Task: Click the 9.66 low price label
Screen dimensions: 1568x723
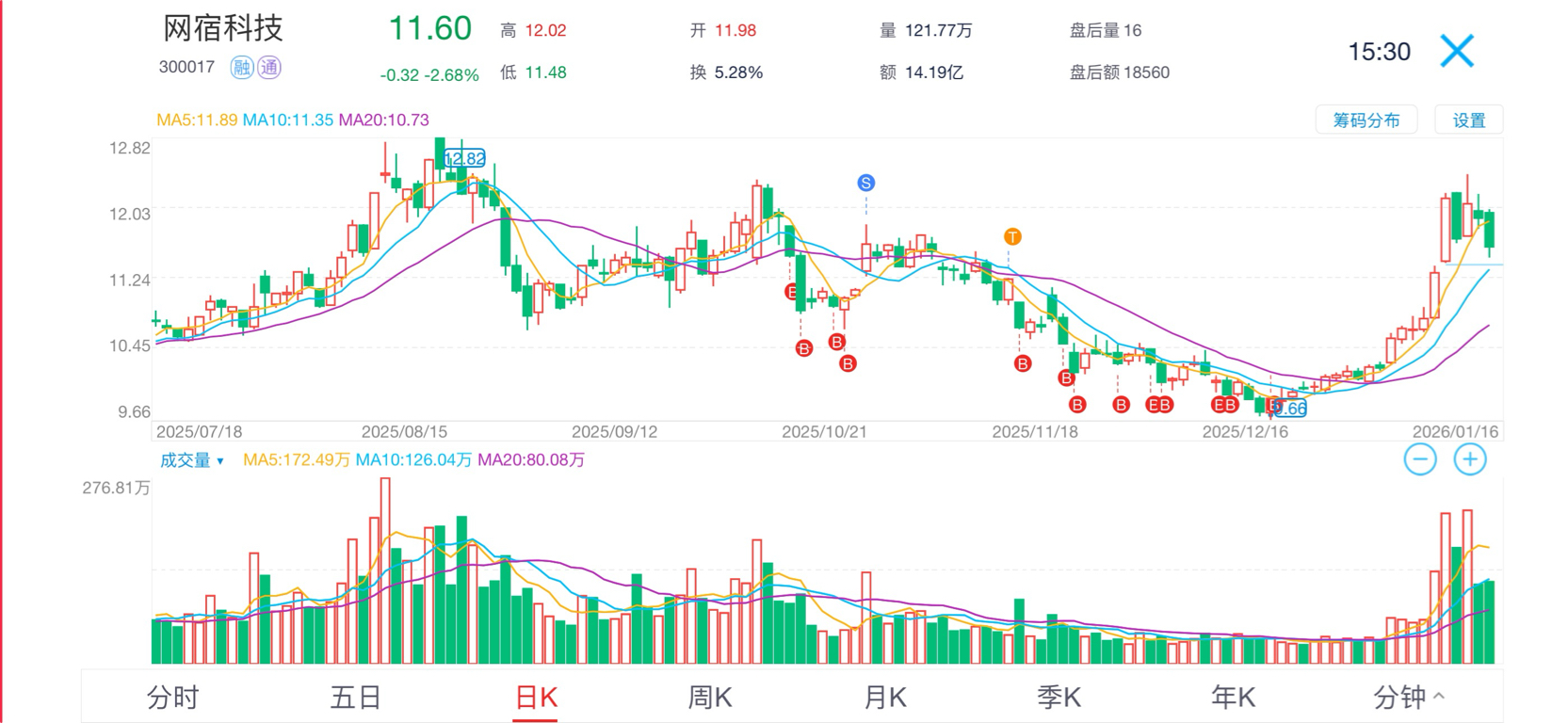Action: click(1288, 409)
